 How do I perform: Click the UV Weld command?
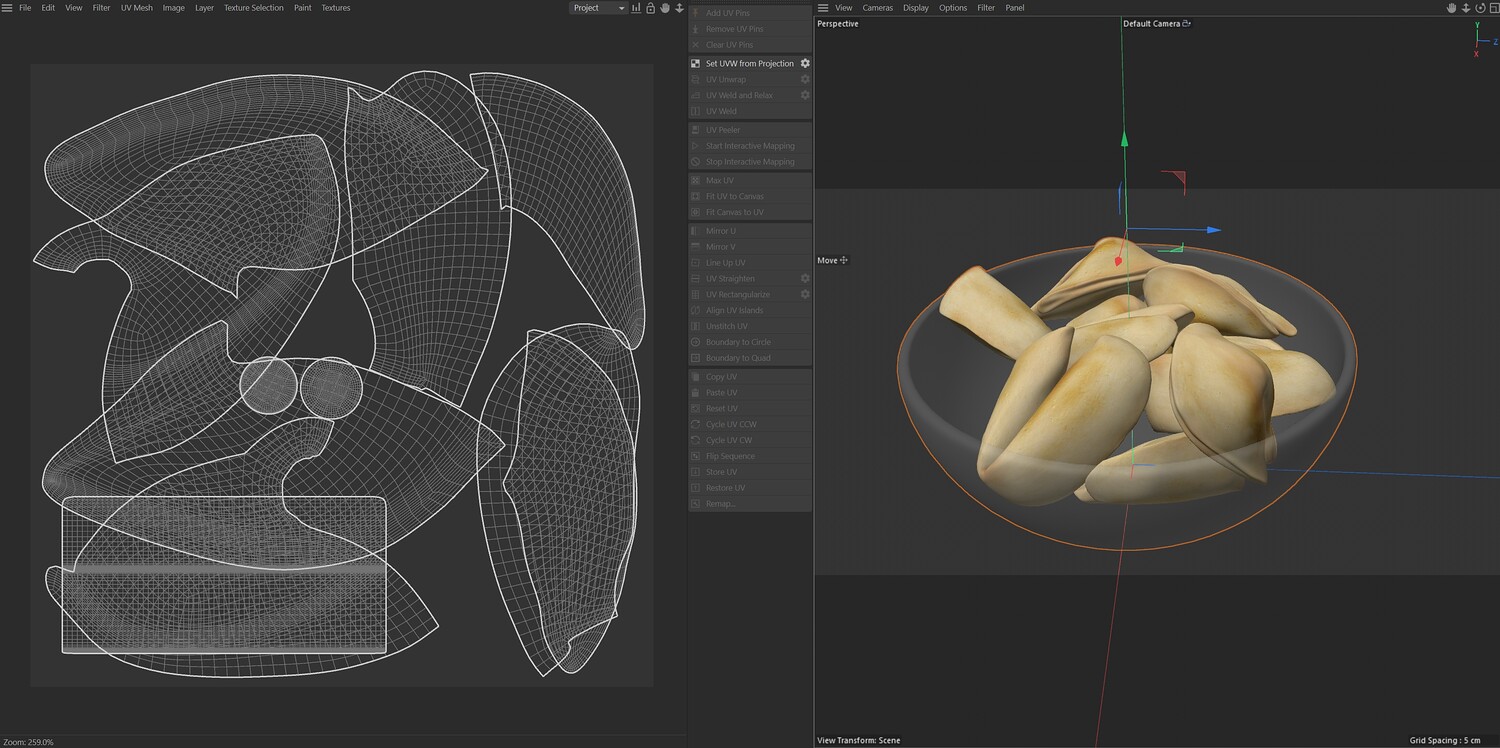[x=750, y=111]
